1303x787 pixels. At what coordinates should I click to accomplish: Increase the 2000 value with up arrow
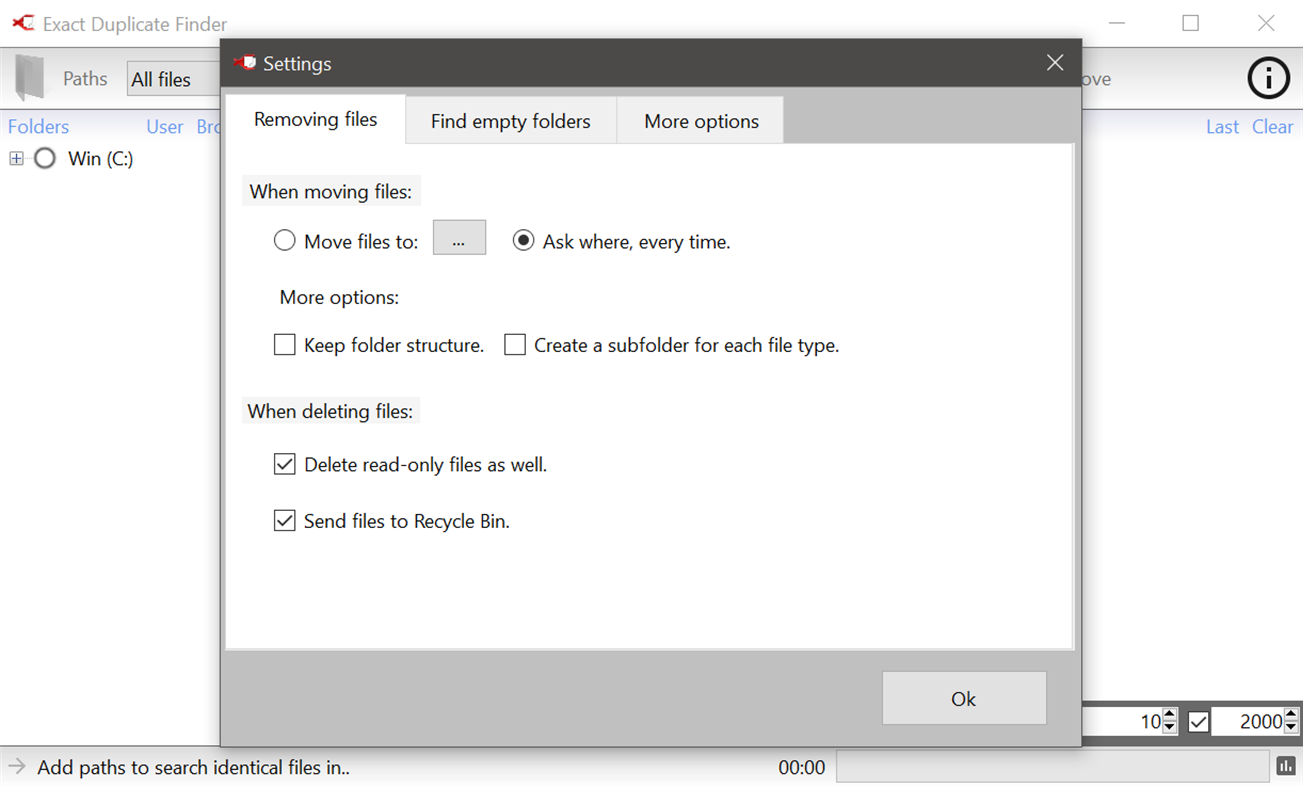pos(1292,716)
